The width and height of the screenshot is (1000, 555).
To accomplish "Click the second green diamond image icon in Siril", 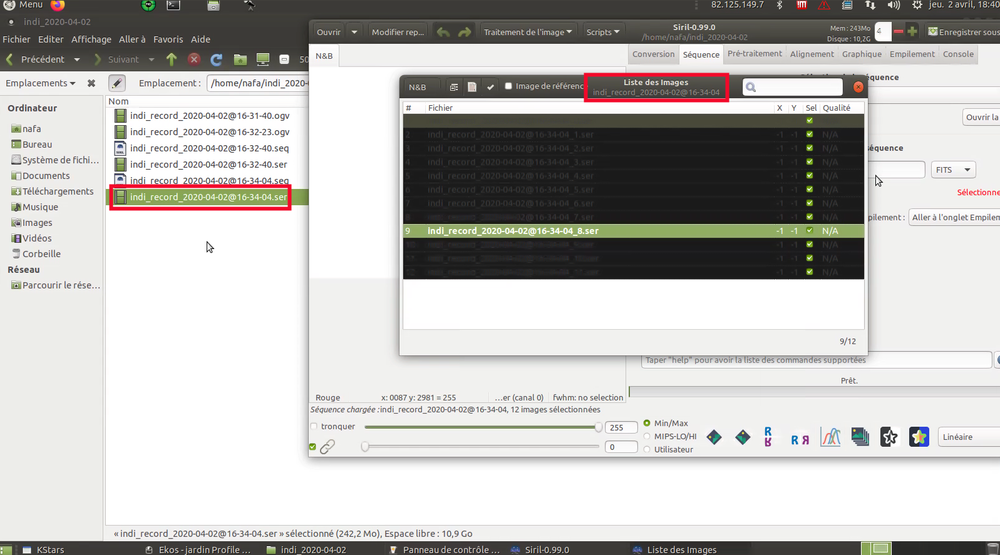I will click(743, 437).
